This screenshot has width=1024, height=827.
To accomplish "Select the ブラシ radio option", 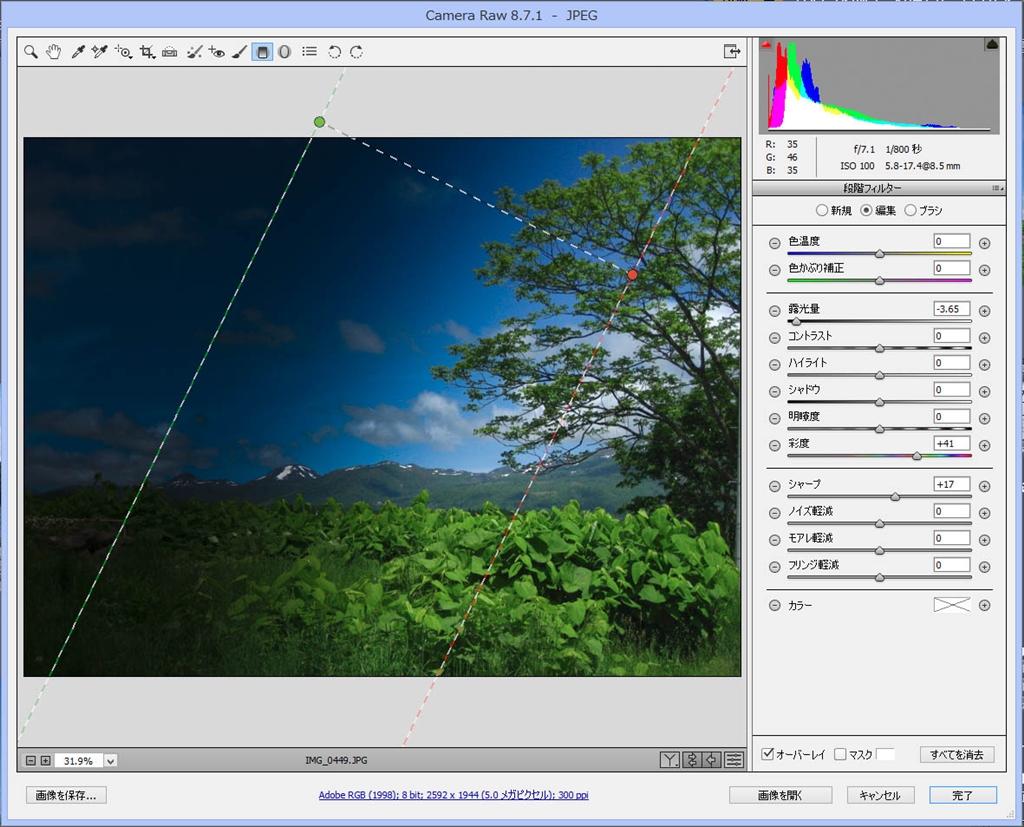I will coord(910,210).
